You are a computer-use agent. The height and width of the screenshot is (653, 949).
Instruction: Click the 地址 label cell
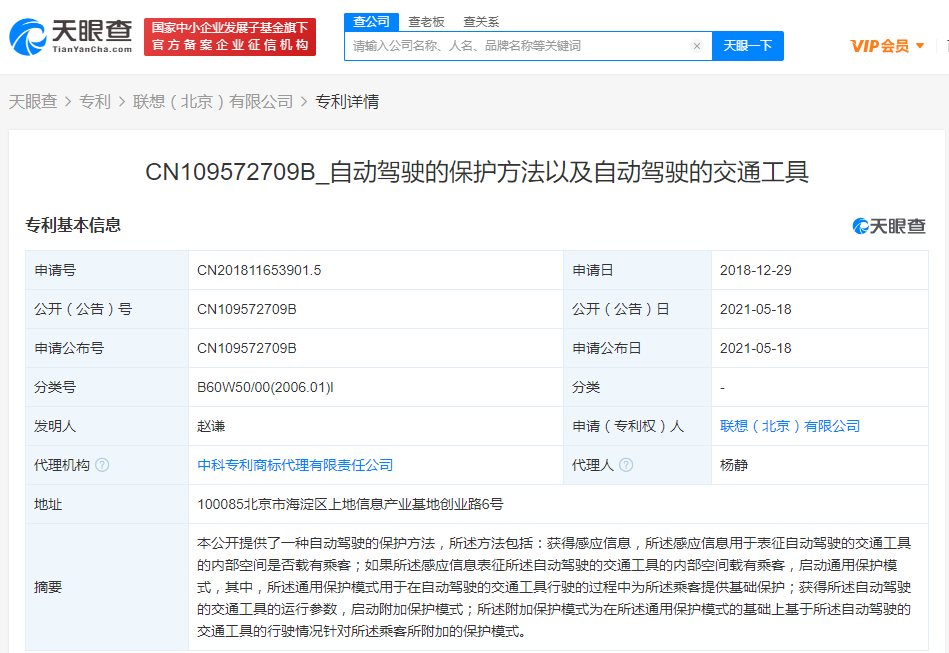pos(107,504)
